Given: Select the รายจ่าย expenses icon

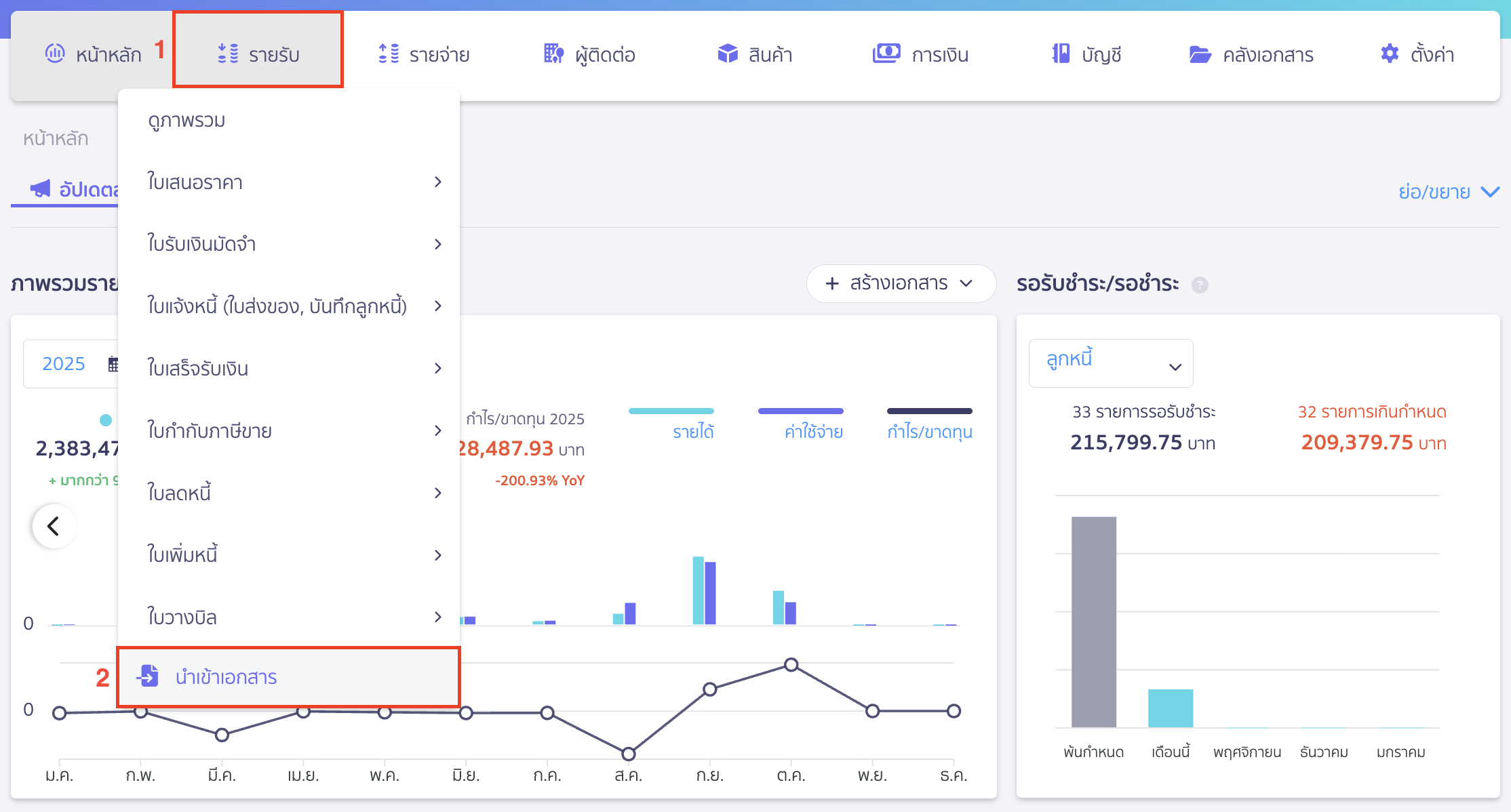Looking at the screenshot, I should 389,53.
